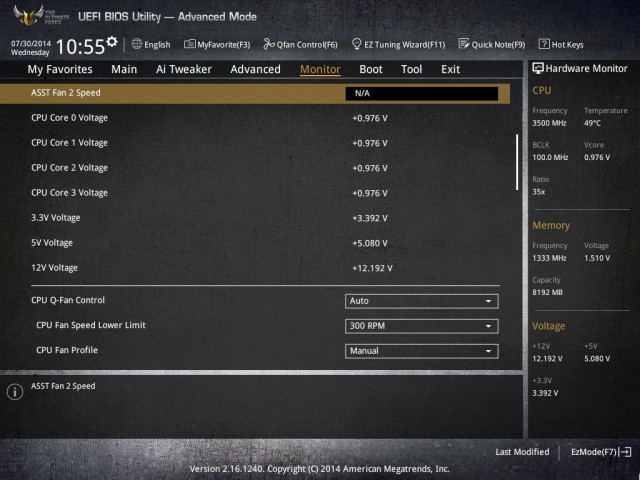
Task: Click the MyFavorite folder icon
Action: 189,44
